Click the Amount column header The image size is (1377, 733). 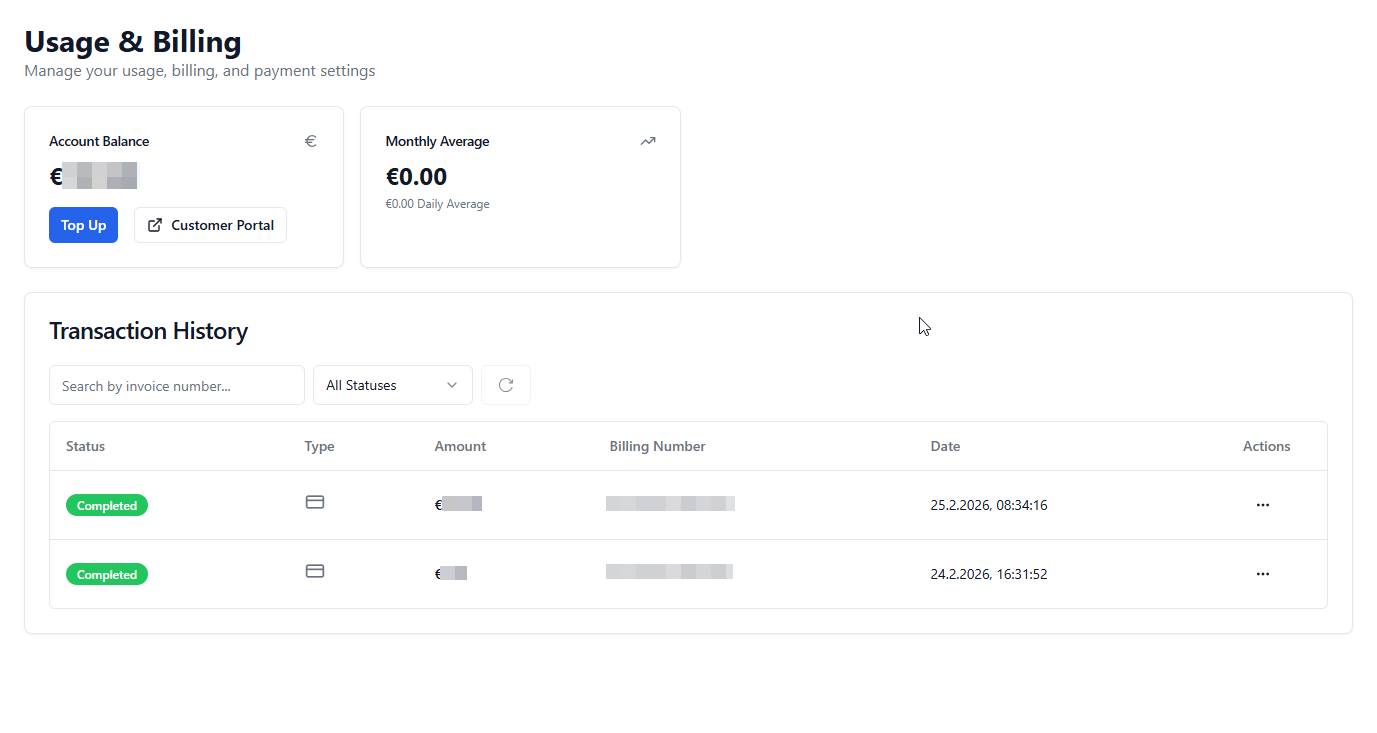tap(460, 446)
